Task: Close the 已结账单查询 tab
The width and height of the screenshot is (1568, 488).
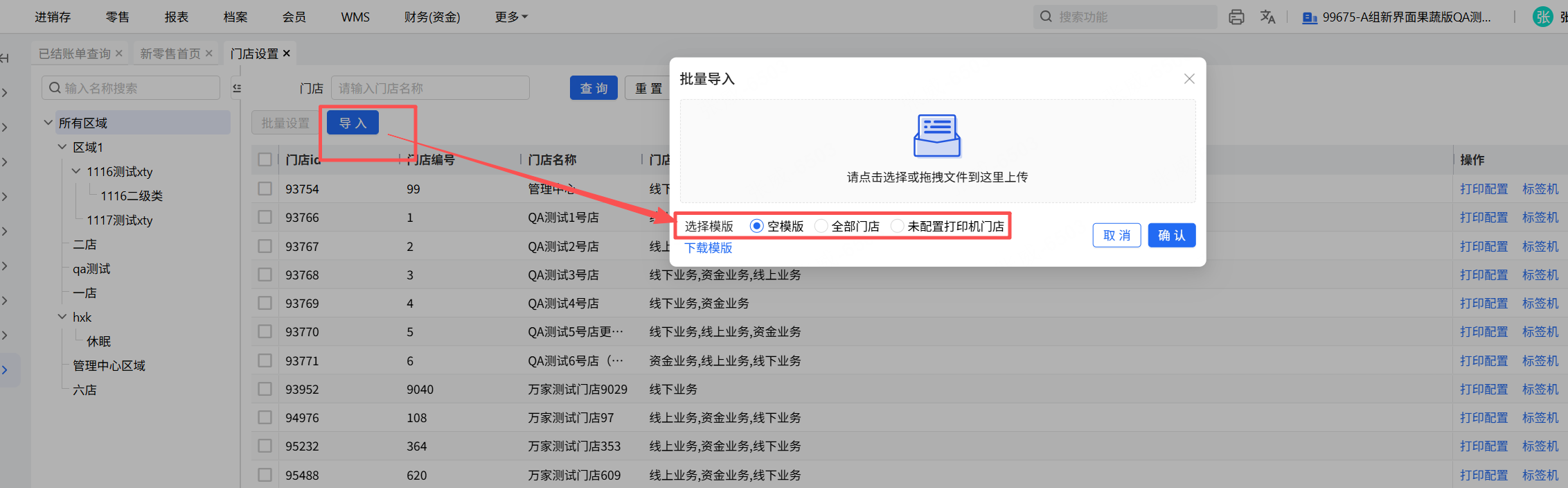Action: point(119,53)
